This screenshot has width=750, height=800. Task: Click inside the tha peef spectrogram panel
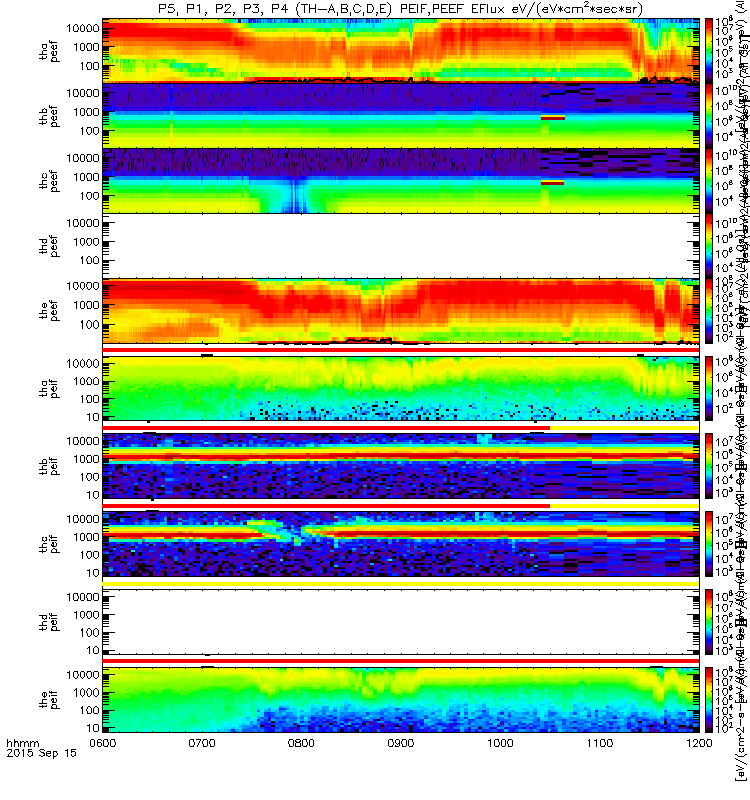401,51
